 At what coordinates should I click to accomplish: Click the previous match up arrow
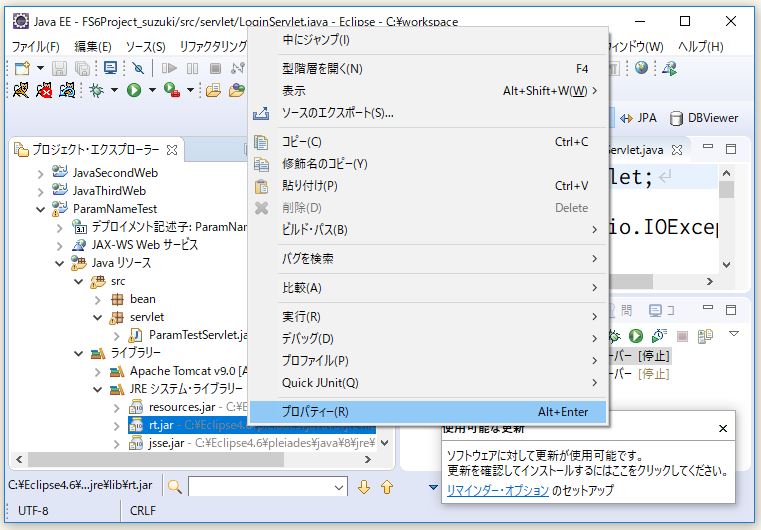(x=387, y=487)
